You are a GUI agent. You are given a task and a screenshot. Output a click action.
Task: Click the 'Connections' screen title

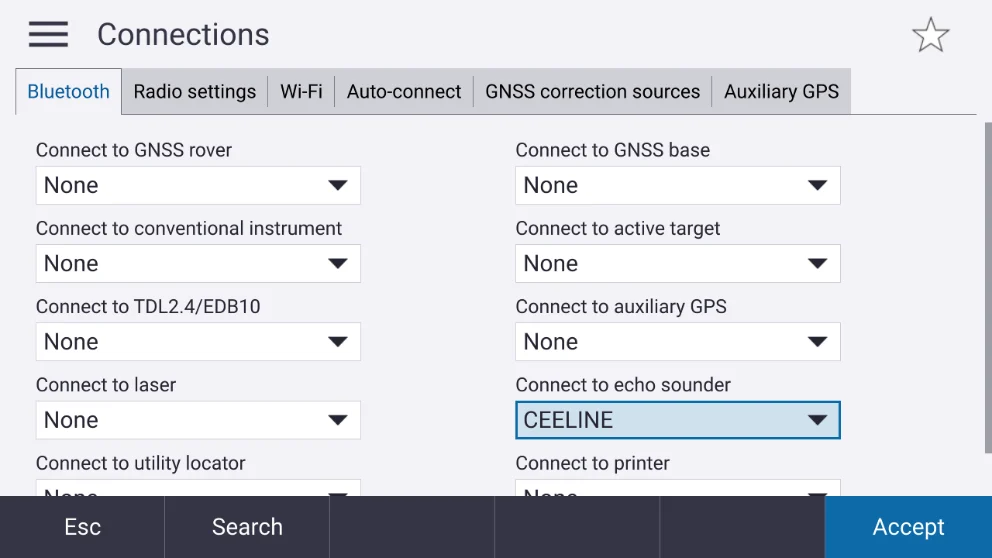pyautogui.click(x=183, y=35)
